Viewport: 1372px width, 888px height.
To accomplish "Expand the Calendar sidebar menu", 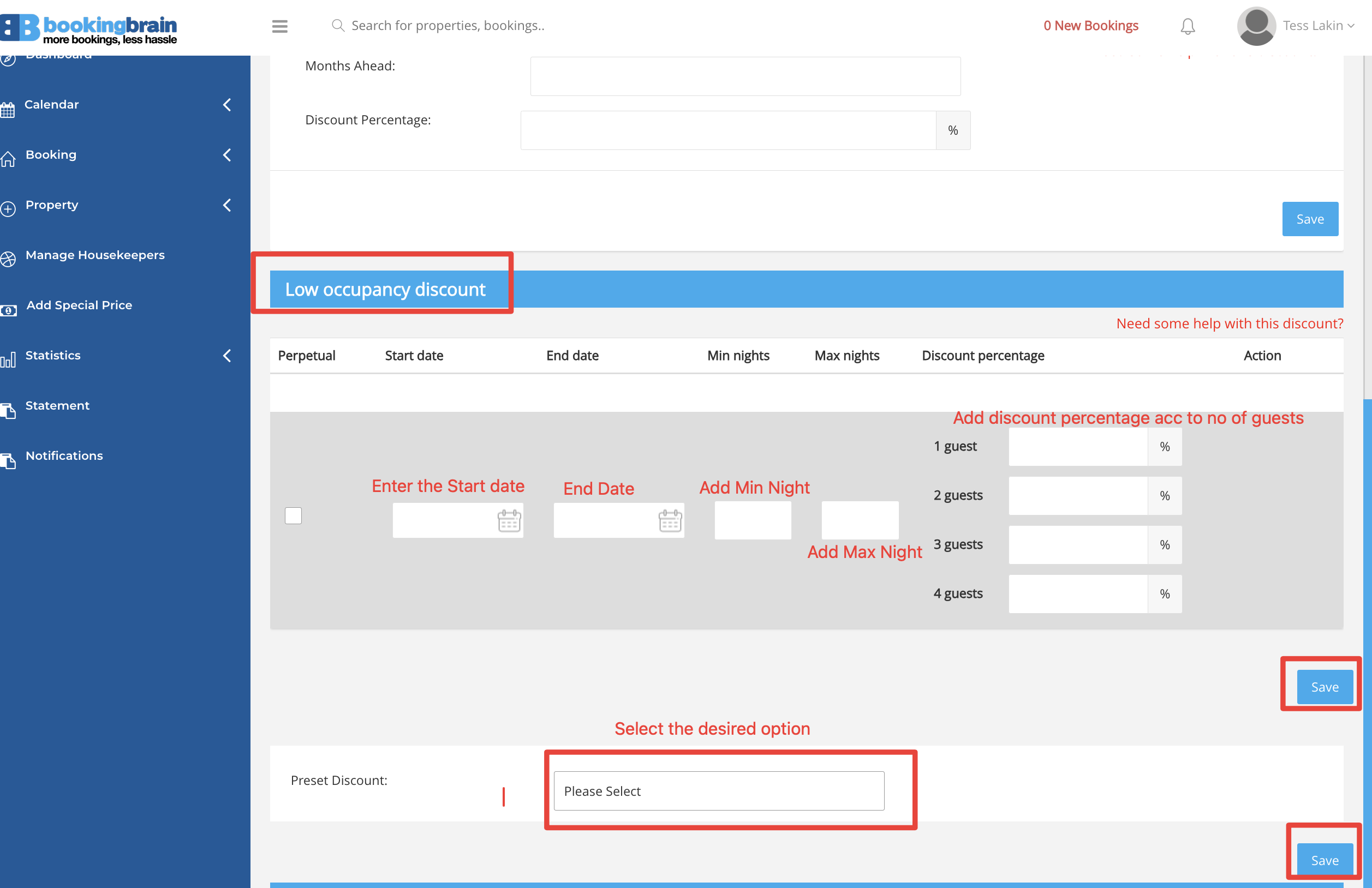I will pos(51,104).
